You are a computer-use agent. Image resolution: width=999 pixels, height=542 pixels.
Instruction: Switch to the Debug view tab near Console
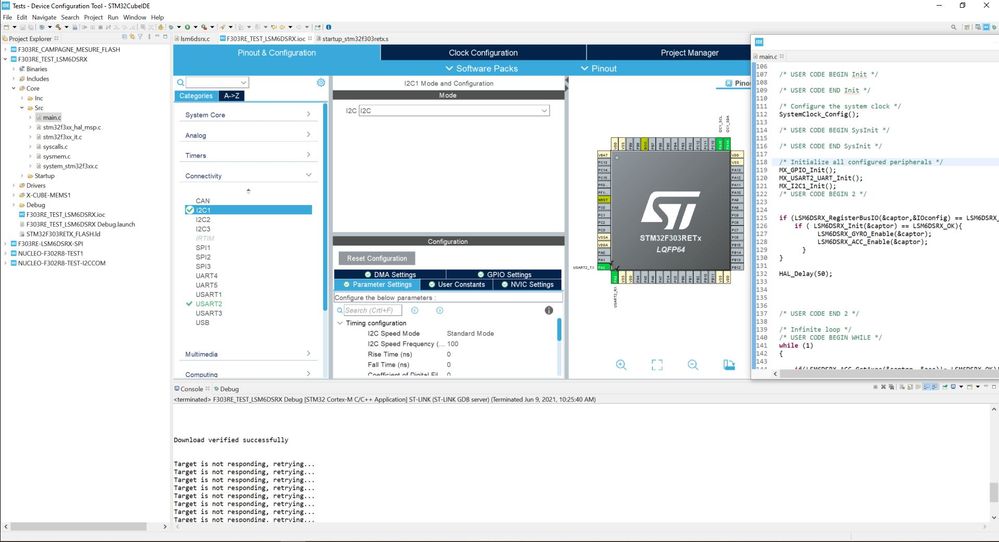point(227,389)
